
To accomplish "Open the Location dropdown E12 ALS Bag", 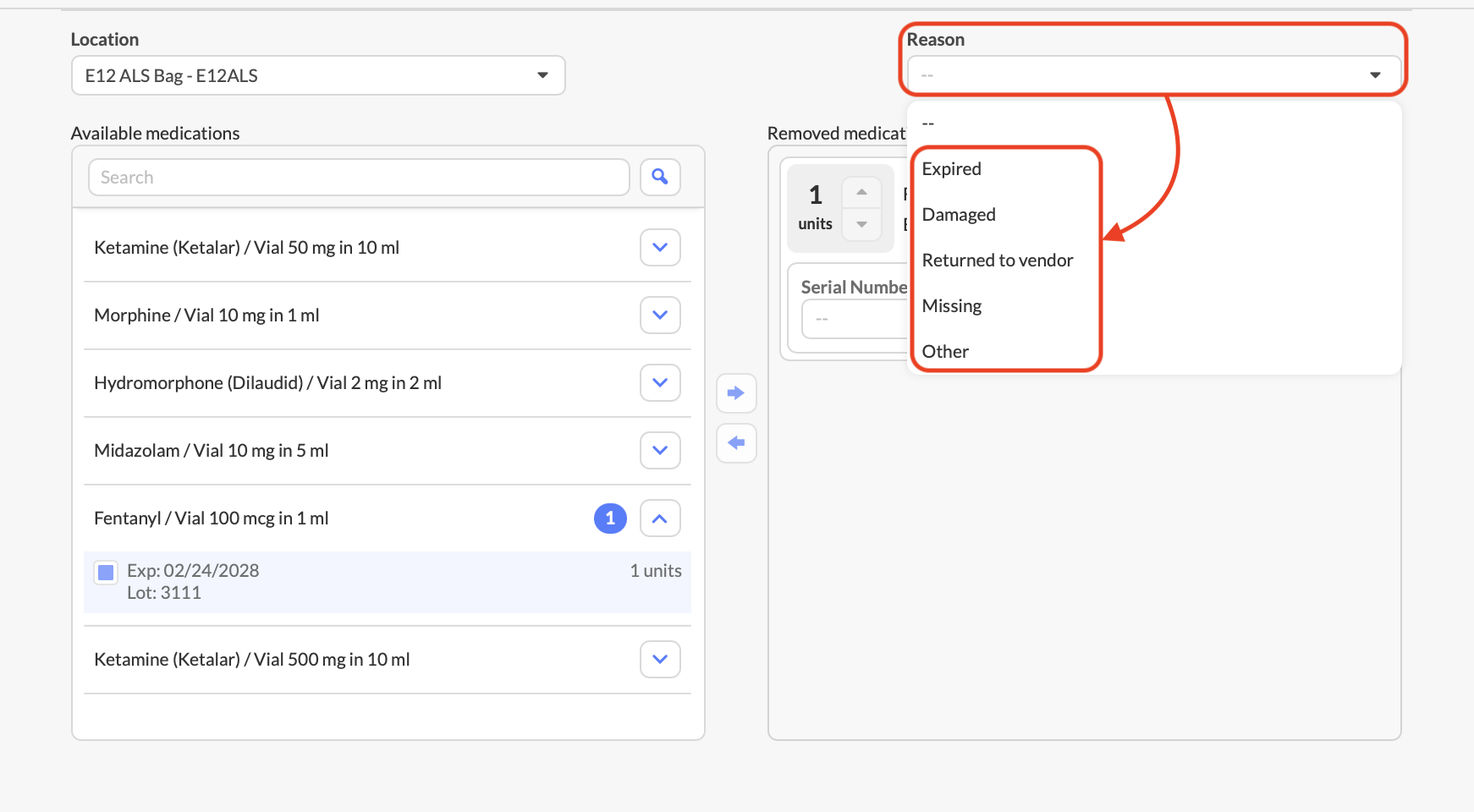I will pos(318,76).
